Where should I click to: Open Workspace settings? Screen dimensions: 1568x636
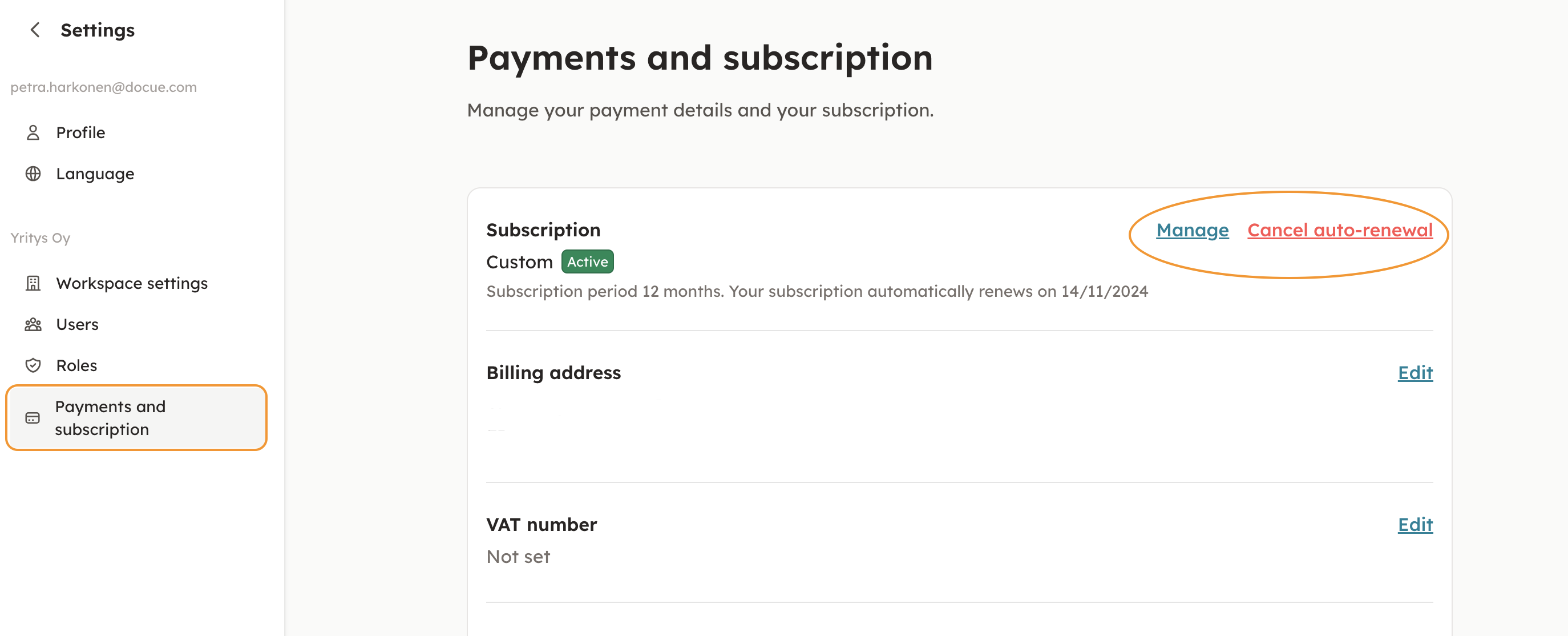pos(131,283)
